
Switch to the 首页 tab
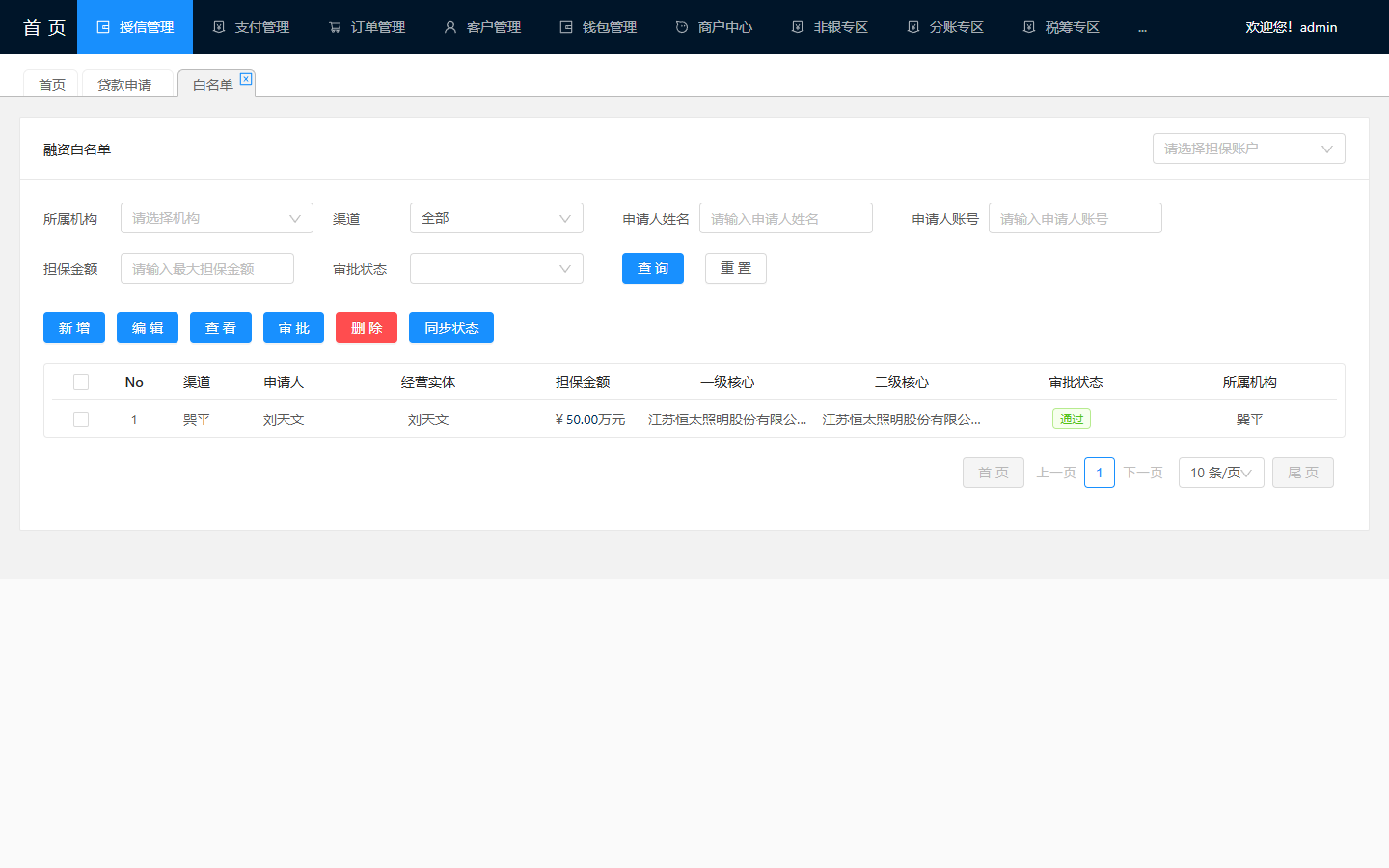point(51,84)
